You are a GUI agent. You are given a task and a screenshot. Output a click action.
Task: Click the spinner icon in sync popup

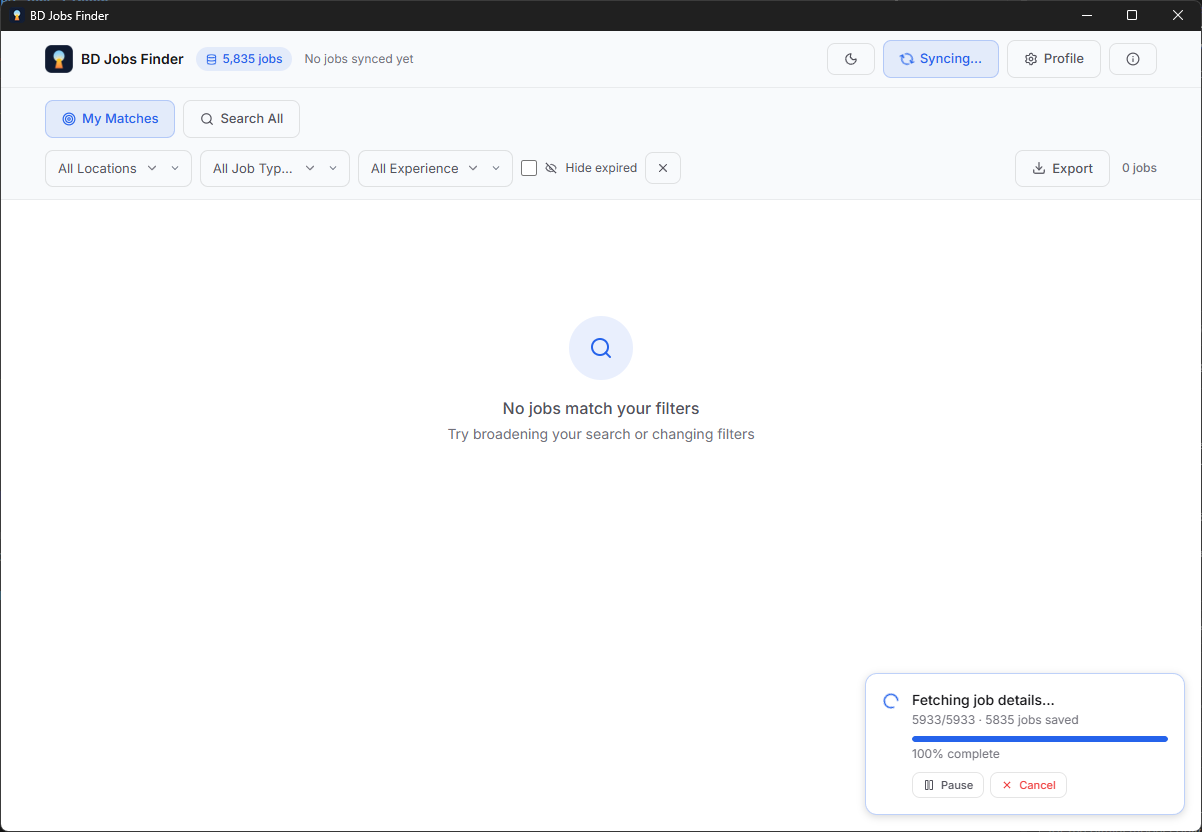tap(891, 701)
